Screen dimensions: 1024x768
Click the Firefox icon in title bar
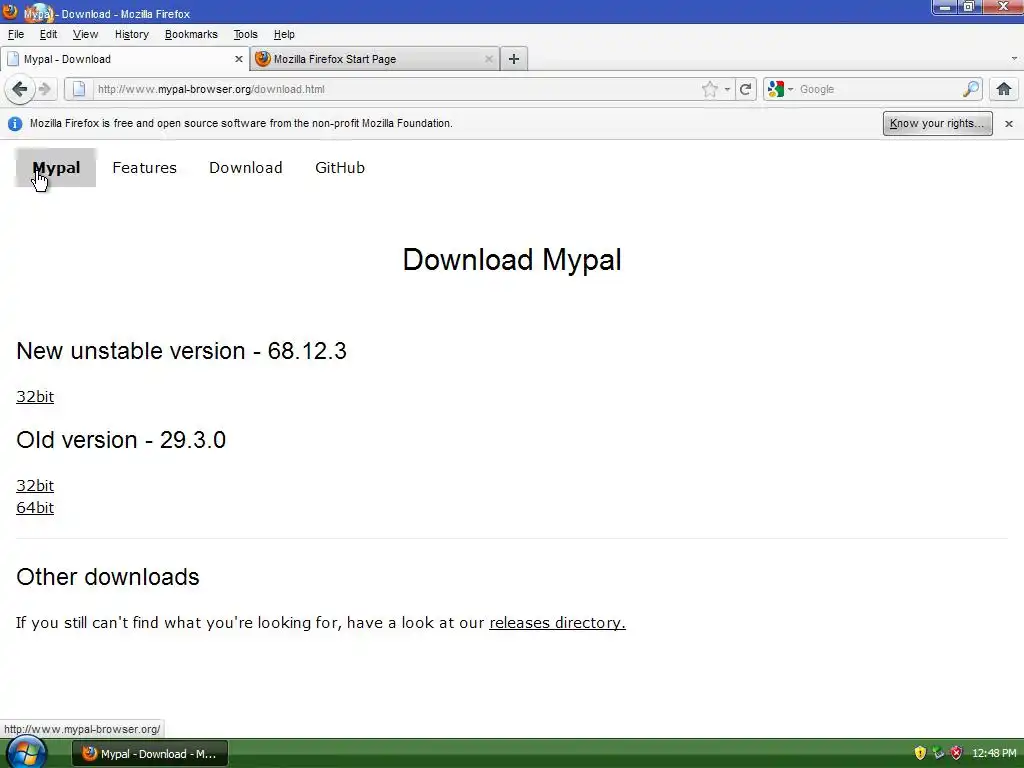click(x=9, y=12)
